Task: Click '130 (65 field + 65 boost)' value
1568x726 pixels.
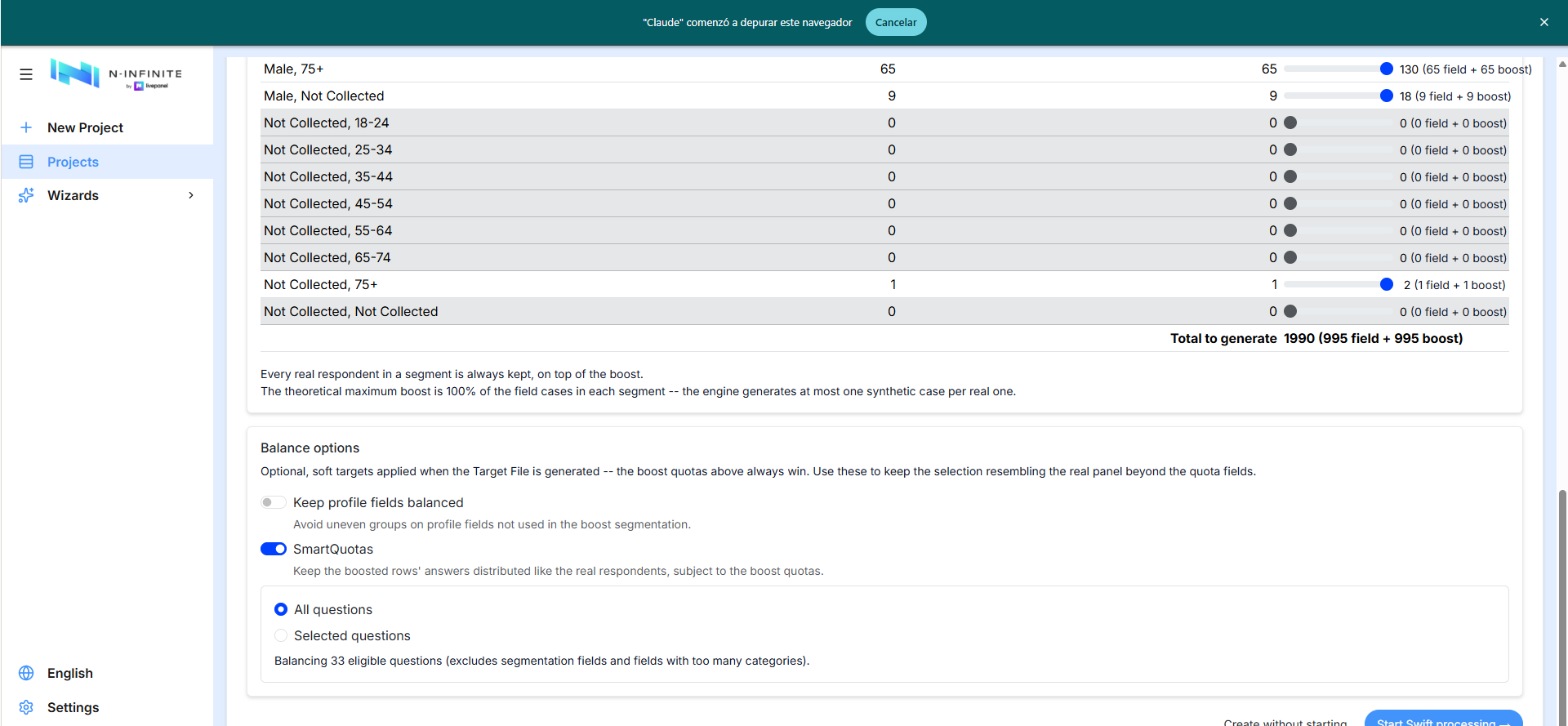Action: pyautogui.click(x=1466, y=69)
